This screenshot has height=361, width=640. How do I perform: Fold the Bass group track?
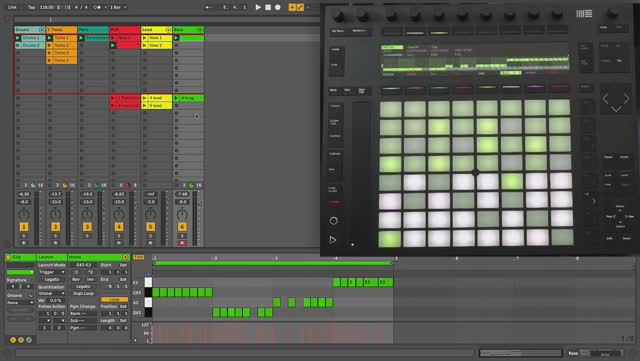click(x=200, y=30)
